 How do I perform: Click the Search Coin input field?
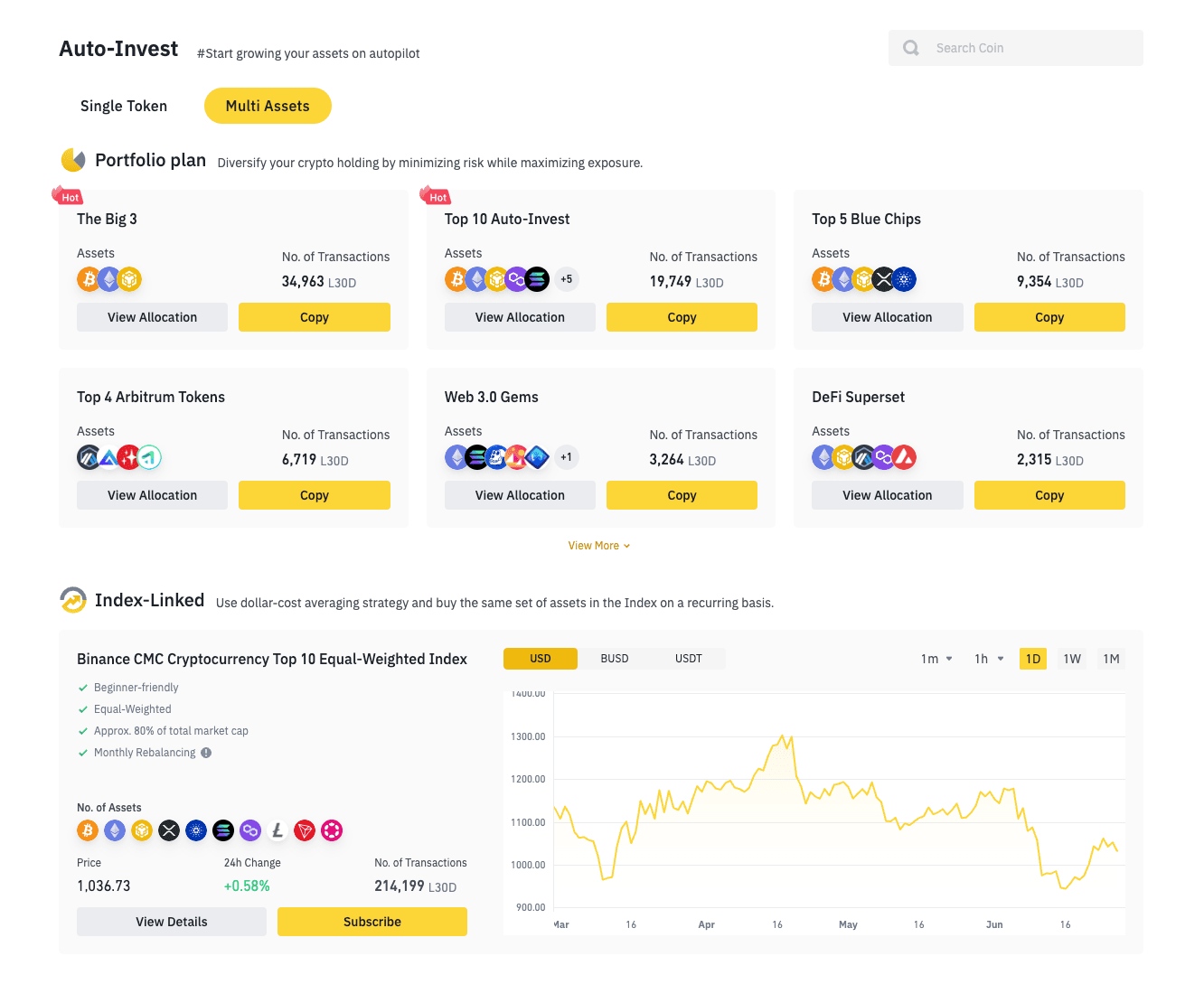pos(1016,48)
